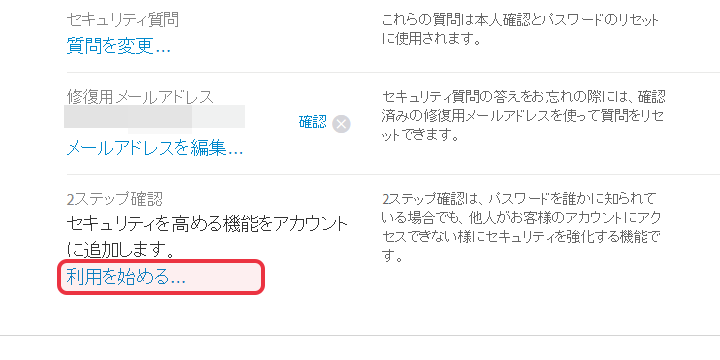Click the セキュリティ質問 section heading
The width and height of the screenshot is (720, 360).
pyautogui.click(x=123, y=20)
